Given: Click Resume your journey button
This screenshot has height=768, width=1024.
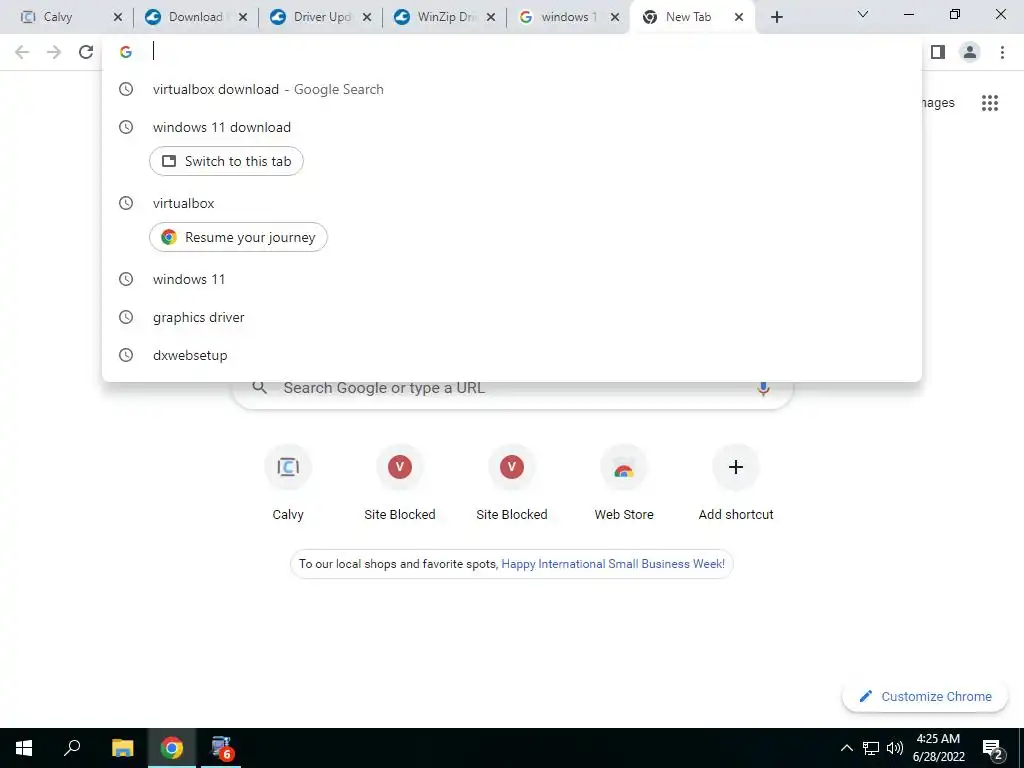Looking at the screenshot, I should (238, 237).
